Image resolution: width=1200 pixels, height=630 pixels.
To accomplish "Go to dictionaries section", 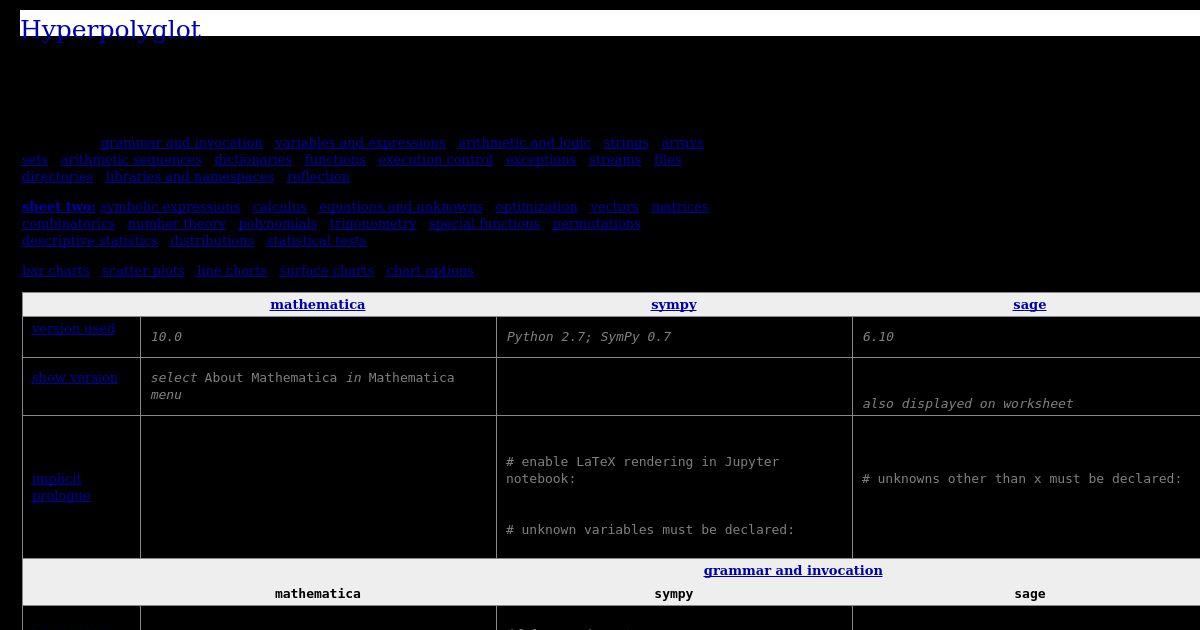I will tap(253, 160).
